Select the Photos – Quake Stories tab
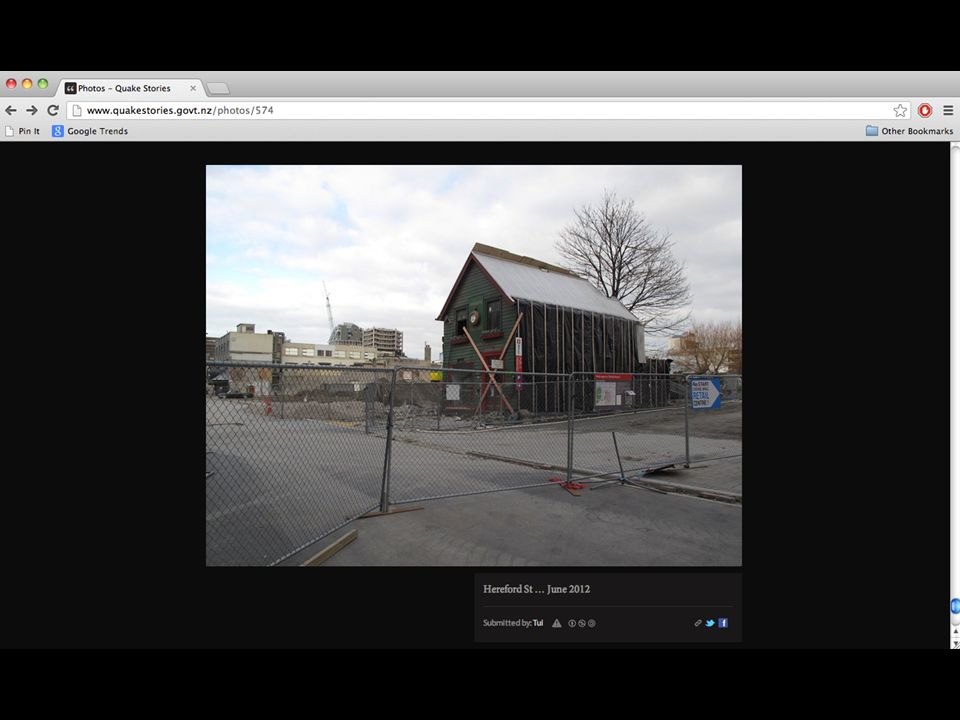 (x=130, y=88)
